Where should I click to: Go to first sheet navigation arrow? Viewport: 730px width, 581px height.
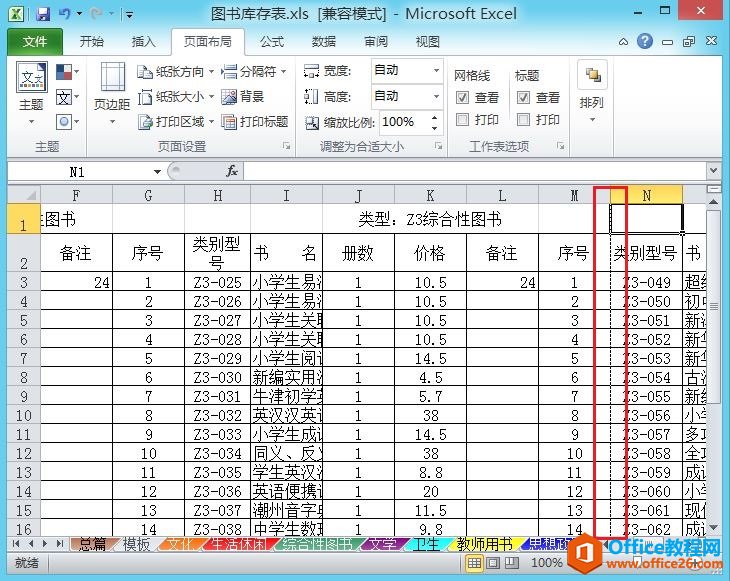pyautogui.click(x=17, y=543)
